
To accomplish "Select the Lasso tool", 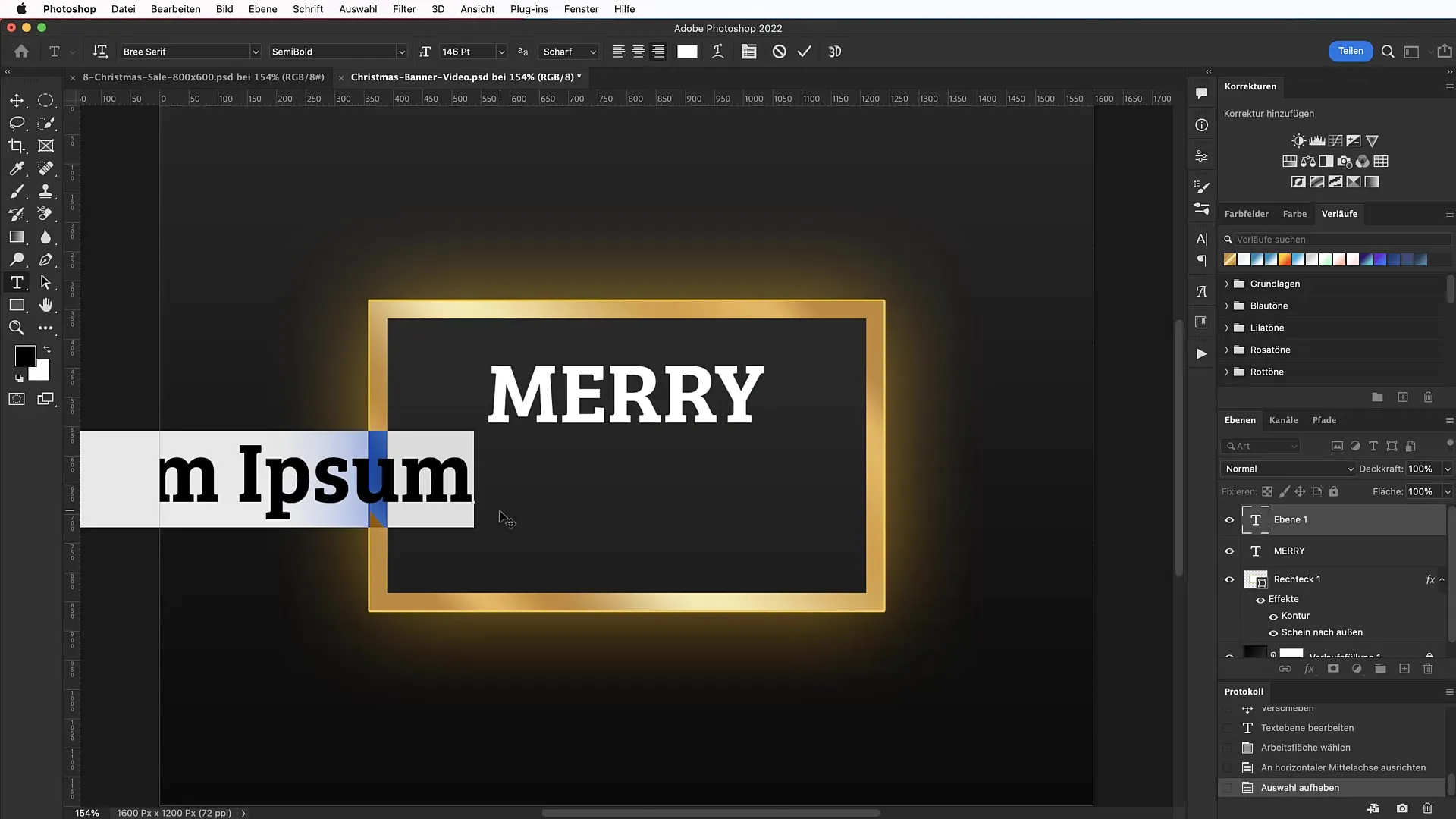I will click(17, 123).
